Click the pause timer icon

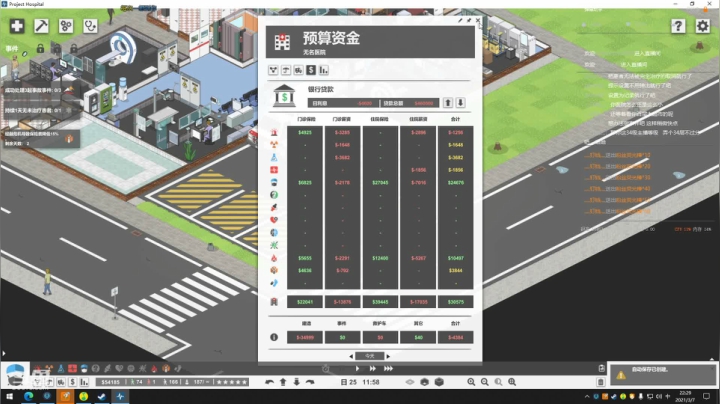tap(326, 369)
